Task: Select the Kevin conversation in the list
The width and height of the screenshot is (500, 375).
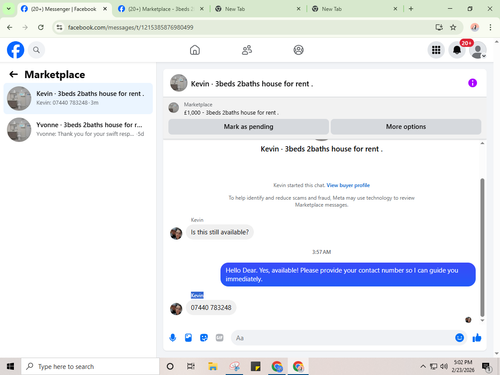Action: (x=78, y=98)
